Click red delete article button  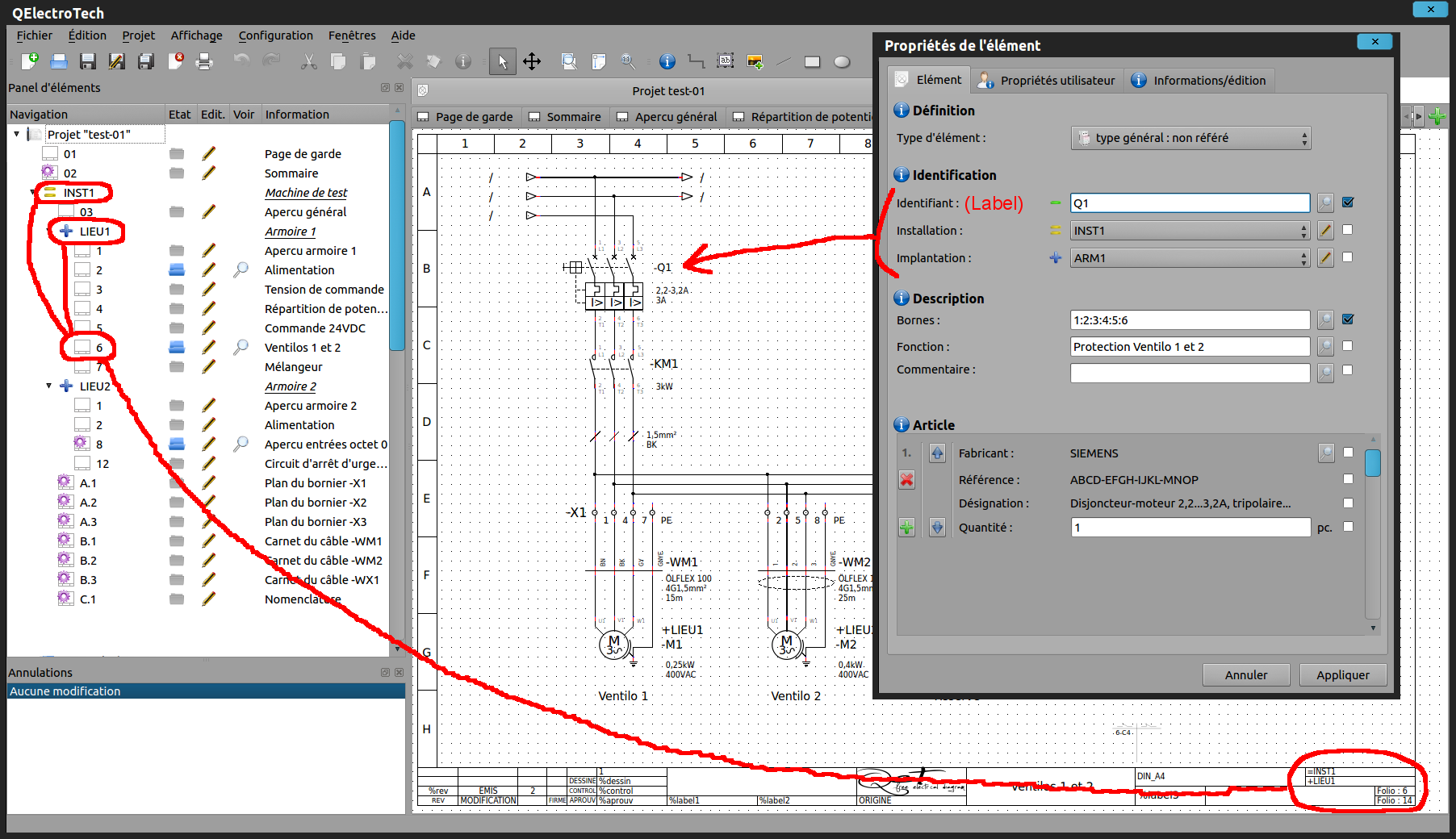point(906,480)
